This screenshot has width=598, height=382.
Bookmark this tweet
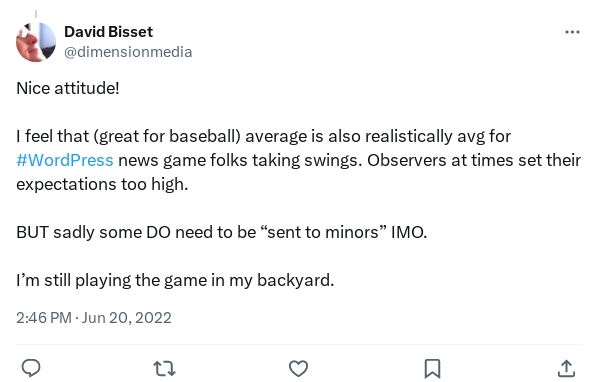tap(432, 369)
